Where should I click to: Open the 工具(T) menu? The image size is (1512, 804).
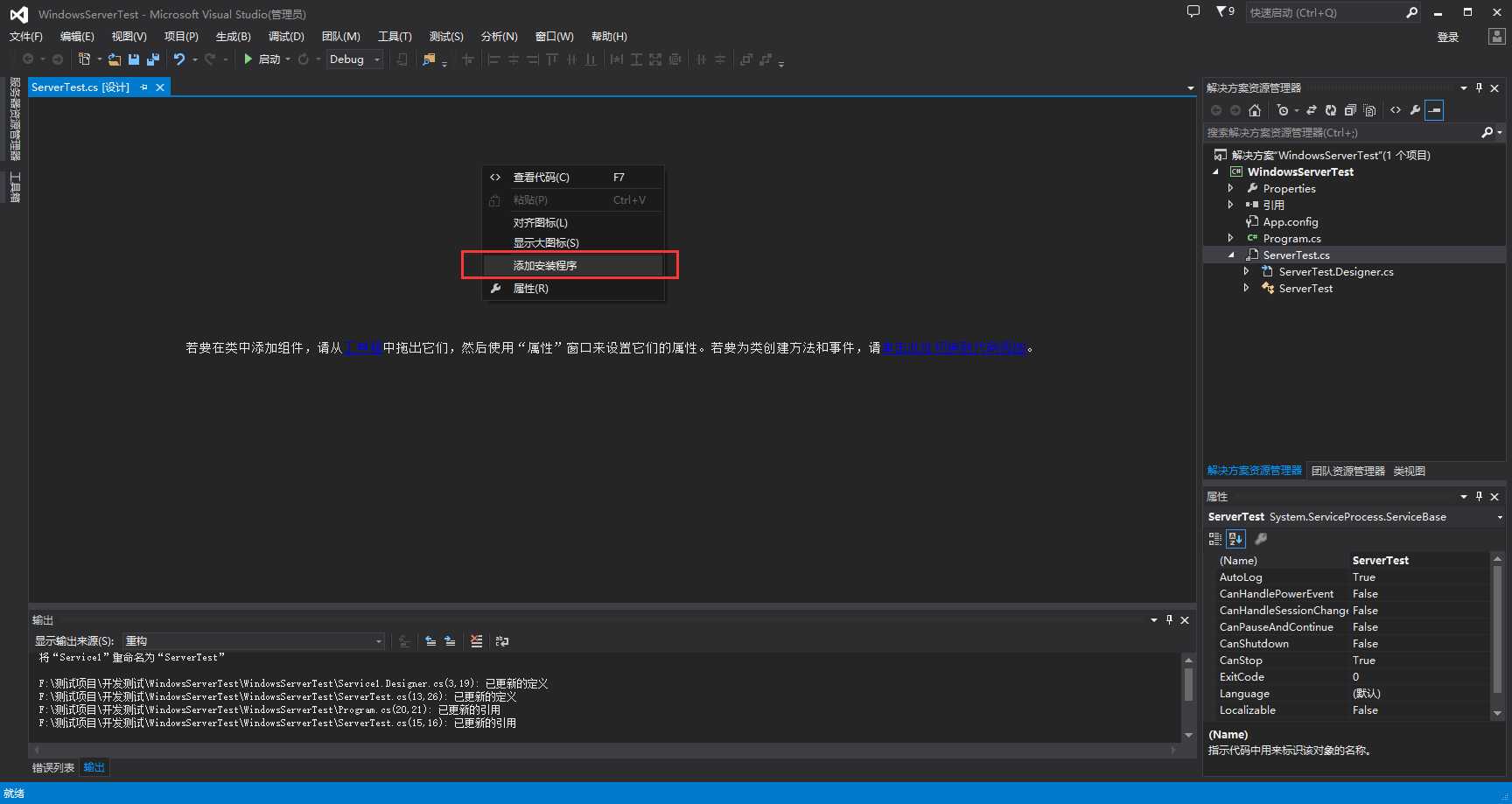[x=395, y=37]
